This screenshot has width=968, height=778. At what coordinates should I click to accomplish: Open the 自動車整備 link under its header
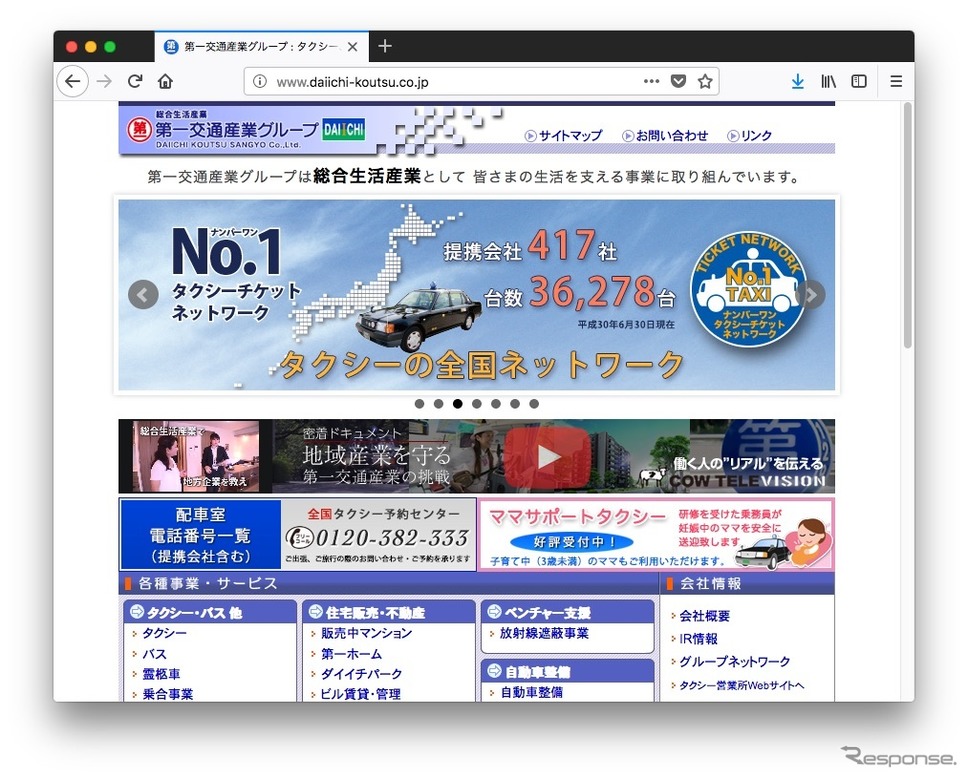pyautogui.click(x=531, y=692)
